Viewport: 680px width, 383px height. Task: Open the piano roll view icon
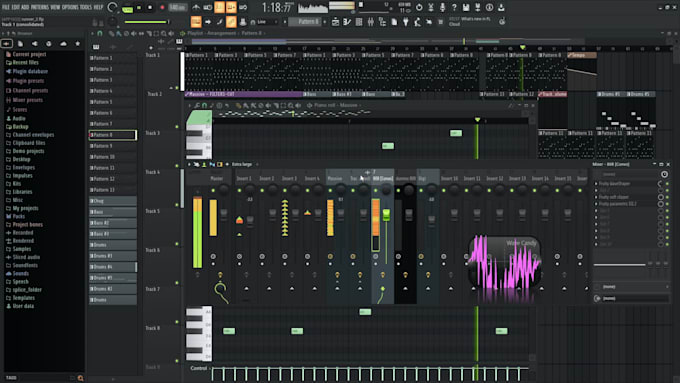[347, 22]
